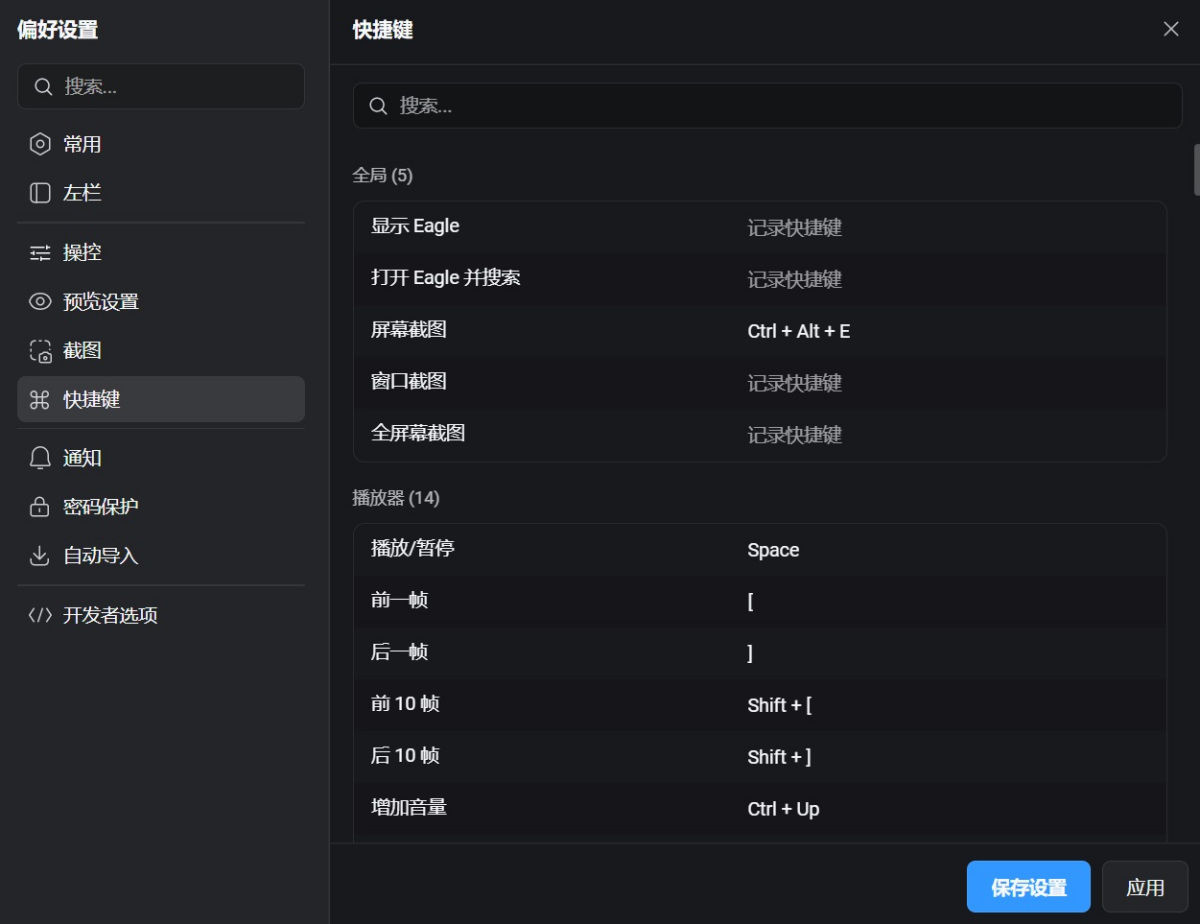Click the 应用 button

coord(1144,887)
